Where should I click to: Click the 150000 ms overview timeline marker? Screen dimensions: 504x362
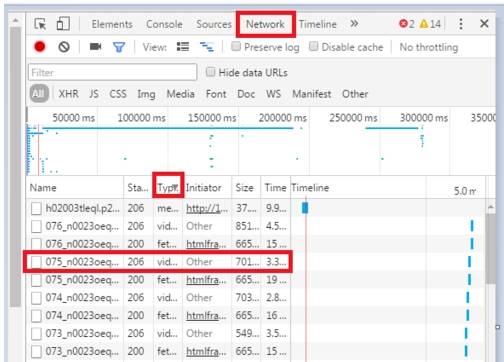[212, 118]
